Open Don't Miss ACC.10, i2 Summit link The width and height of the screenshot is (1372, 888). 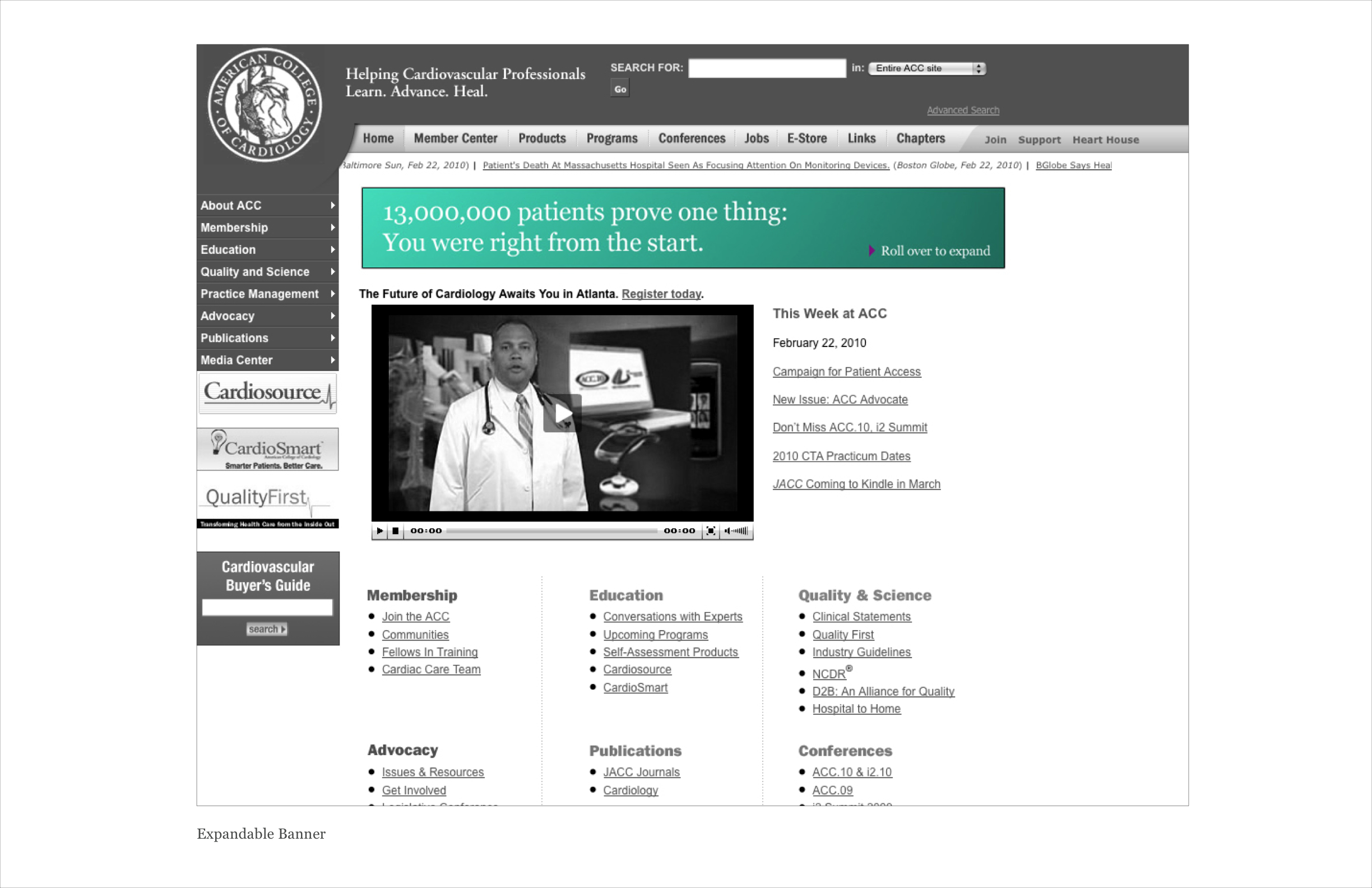[850, 427]
